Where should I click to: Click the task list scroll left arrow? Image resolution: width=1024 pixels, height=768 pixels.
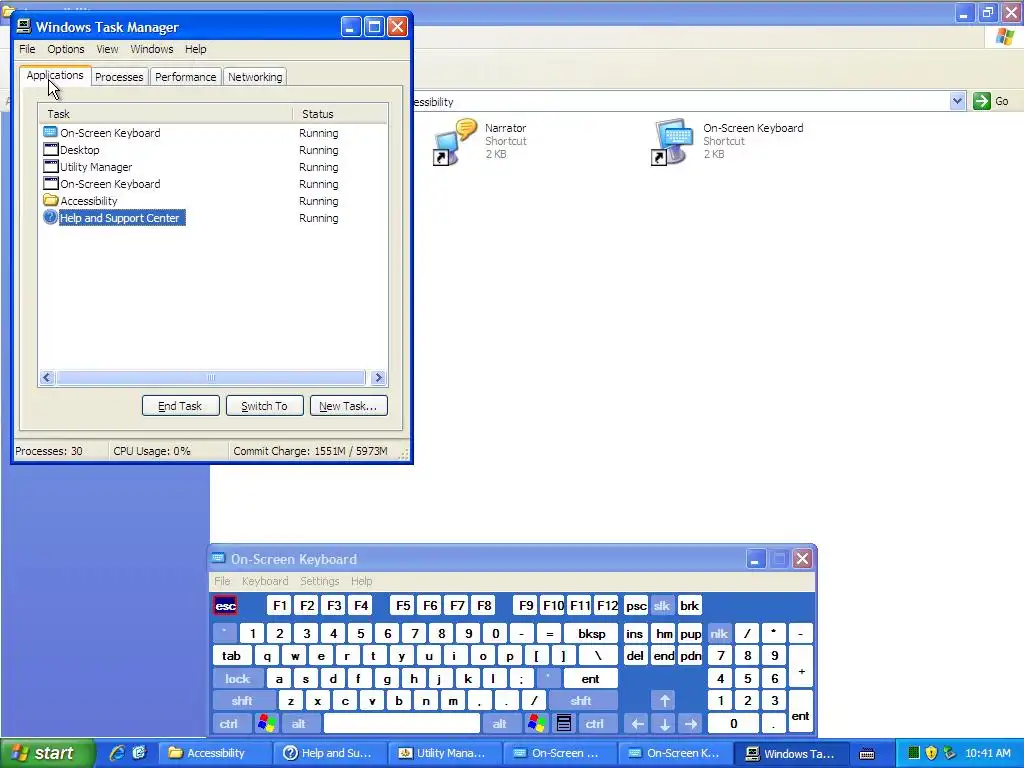pos(46,377)
